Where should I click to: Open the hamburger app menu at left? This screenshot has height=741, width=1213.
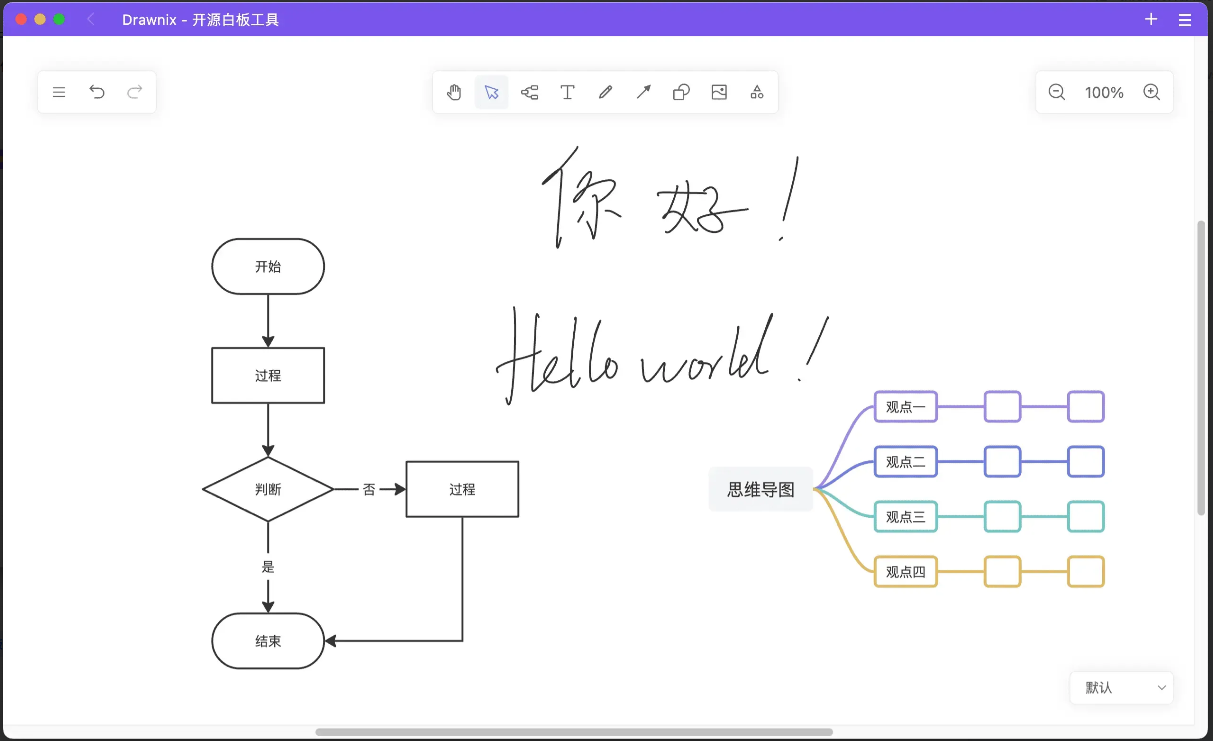point(59,92)
